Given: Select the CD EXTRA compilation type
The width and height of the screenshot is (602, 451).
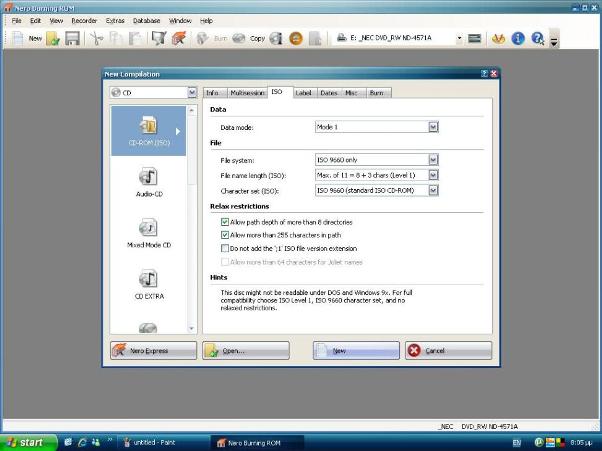Looking at the screenshot, I should [x=149, y=284].
